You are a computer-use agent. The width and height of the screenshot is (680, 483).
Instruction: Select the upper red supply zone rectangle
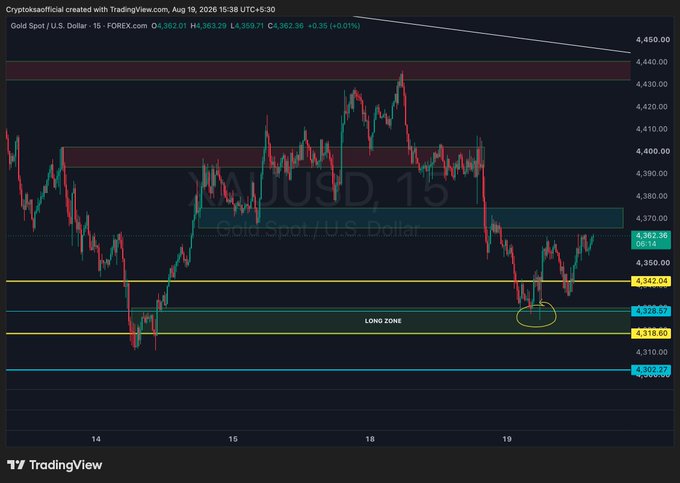(318, 71)
